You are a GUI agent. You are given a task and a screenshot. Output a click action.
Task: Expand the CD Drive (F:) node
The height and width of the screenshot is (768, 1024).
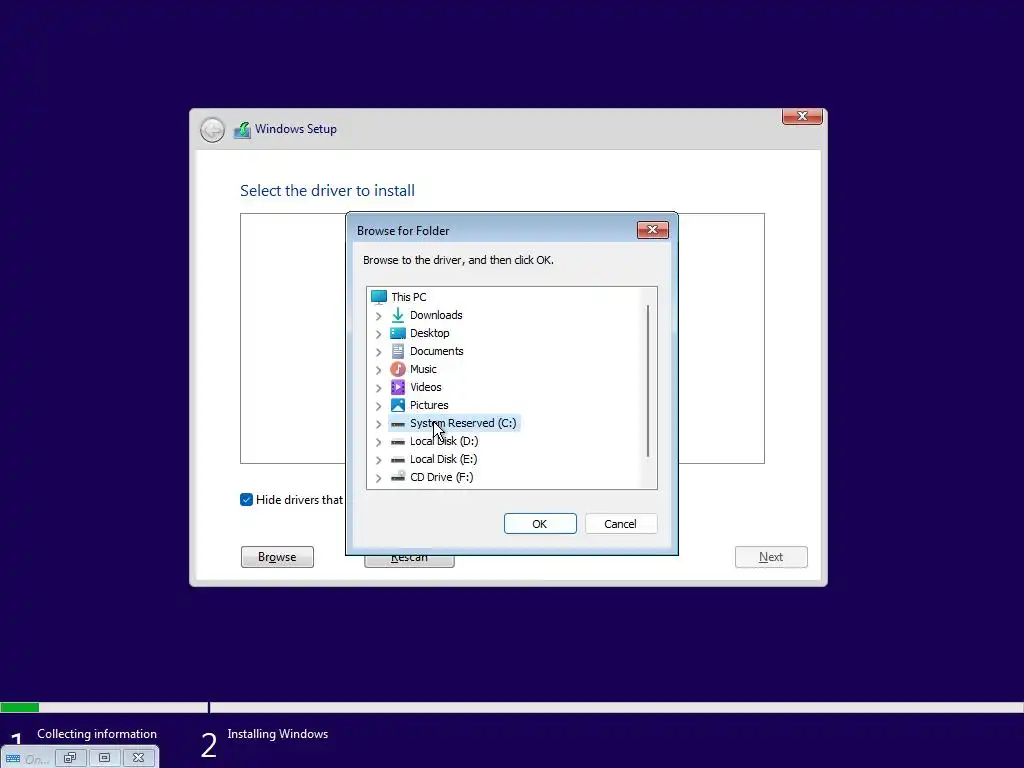click(378, 477)
